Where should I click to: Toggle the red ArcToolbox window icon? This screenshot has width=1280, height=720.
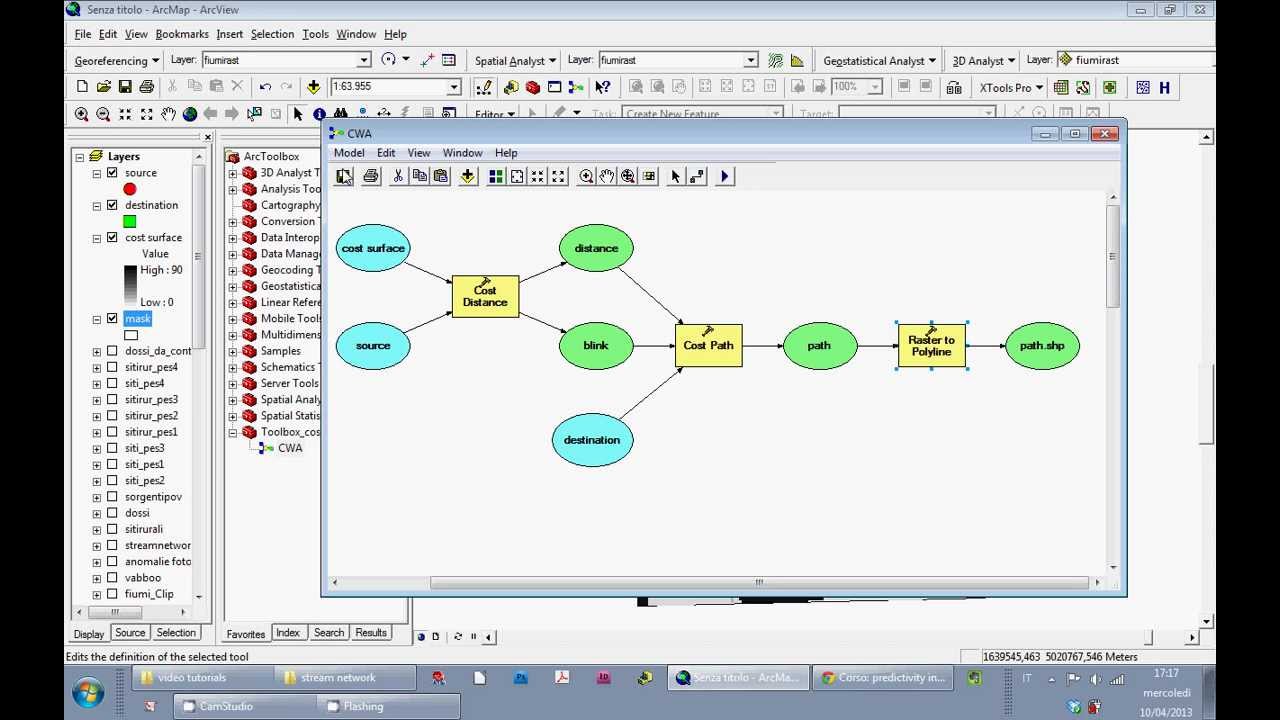[533, 87]
